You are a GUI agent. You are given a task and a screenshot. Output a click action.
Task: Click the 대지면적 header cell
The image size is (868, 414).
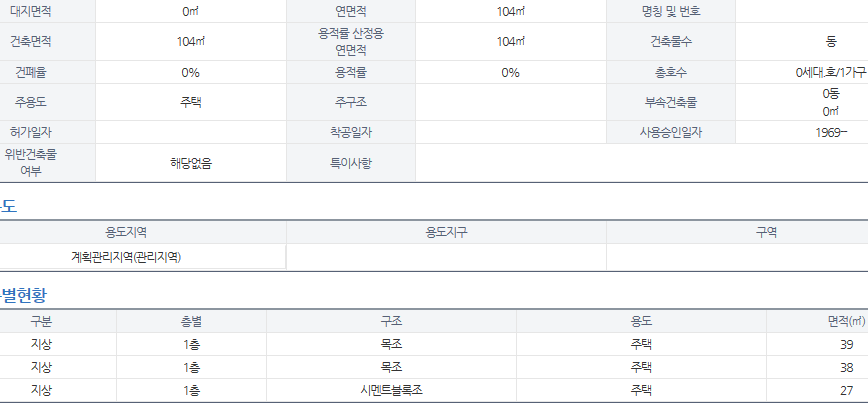click(x=48, y=11)
